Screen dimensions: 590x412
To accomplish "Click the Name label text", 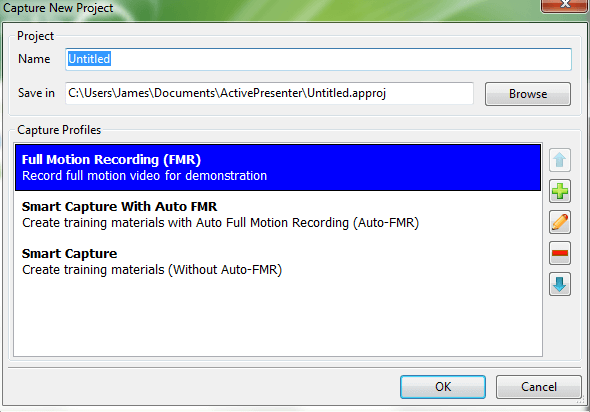I will [x=34, y=59].
